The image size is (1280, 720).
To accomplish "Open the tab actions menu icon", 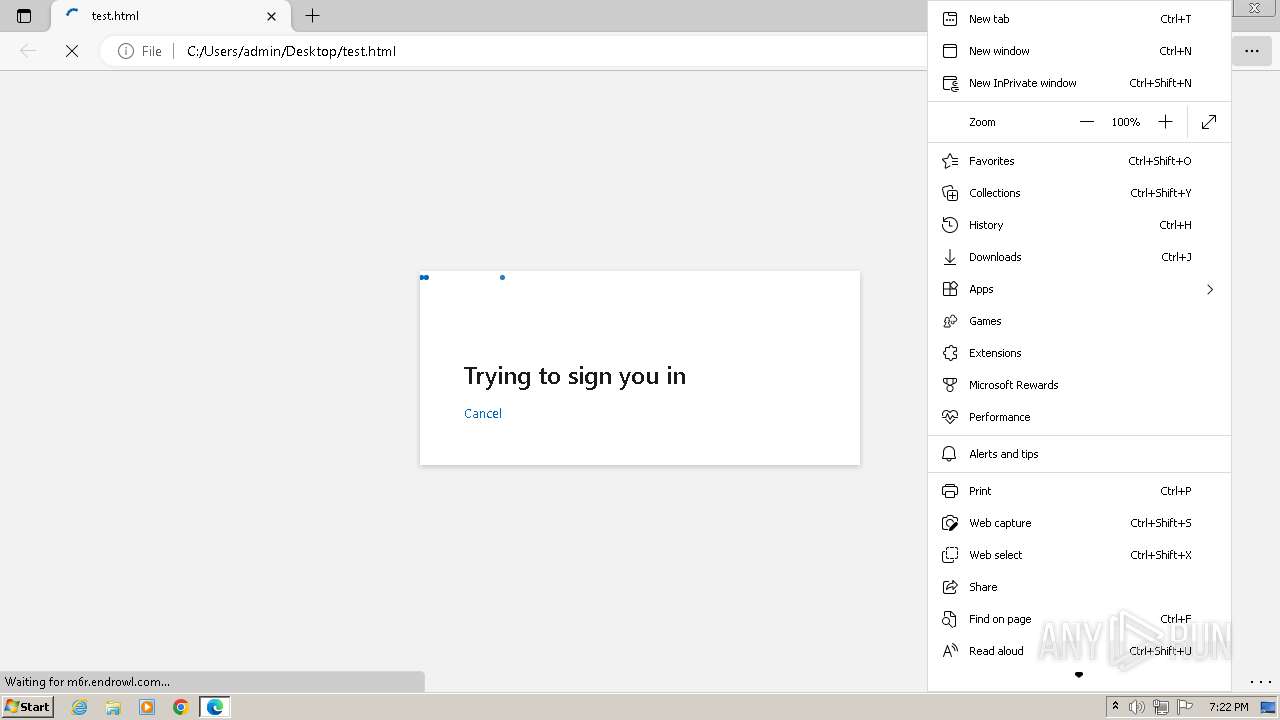I will point(24,16).
